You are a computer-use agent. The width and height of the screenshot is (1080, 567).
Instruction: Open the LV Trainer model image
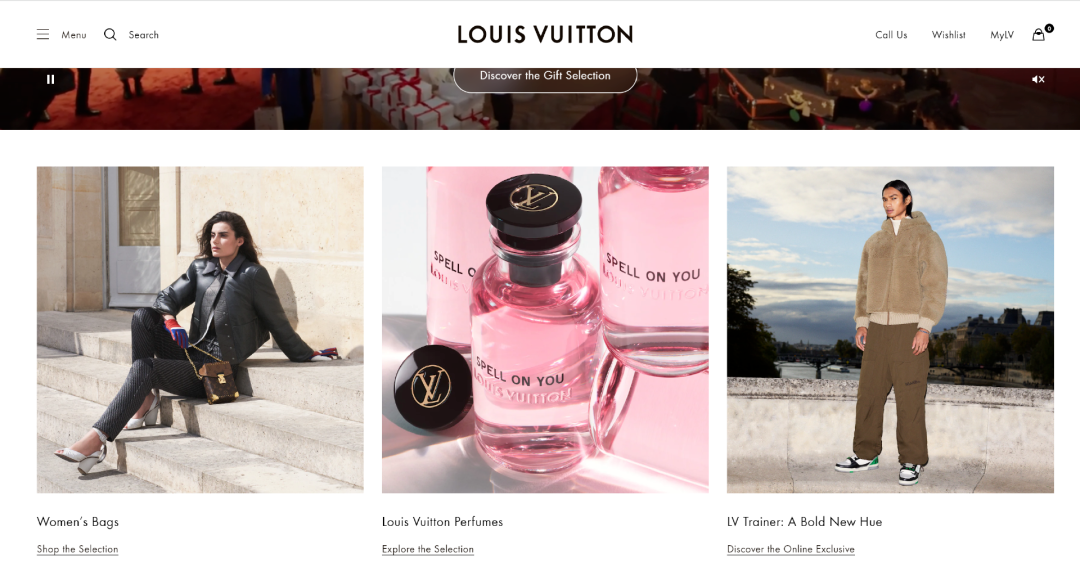click(x=890, y=329)
